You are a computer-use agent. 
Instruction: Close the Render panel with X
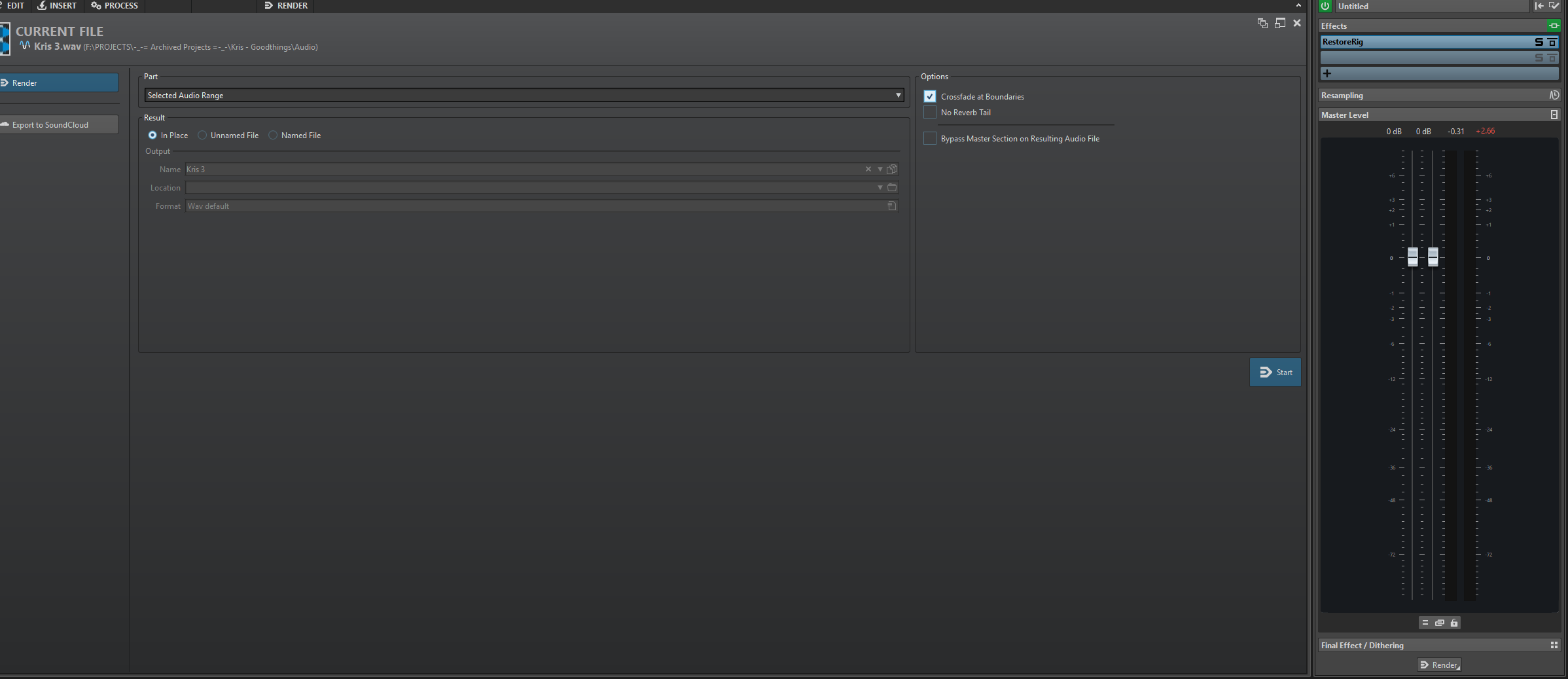coord(1297,23)
